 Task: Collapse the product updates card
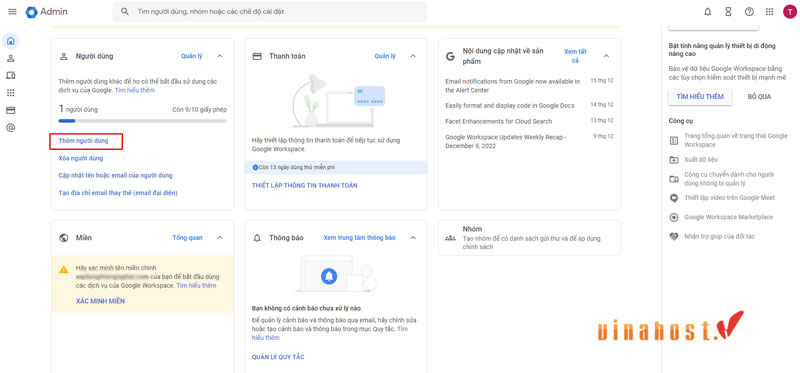[x=606, y=56]
